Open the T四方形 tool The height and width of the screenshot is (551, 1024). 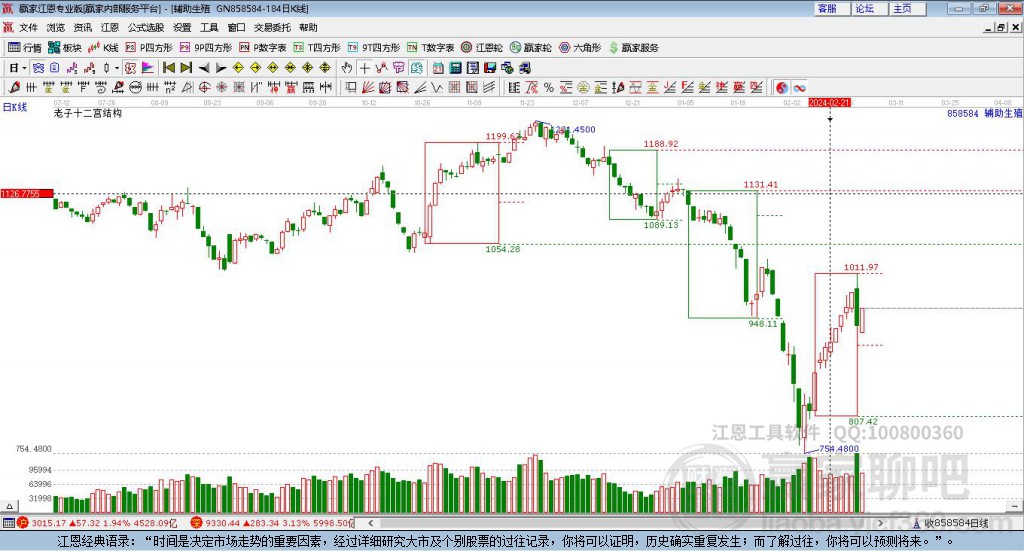317,48
